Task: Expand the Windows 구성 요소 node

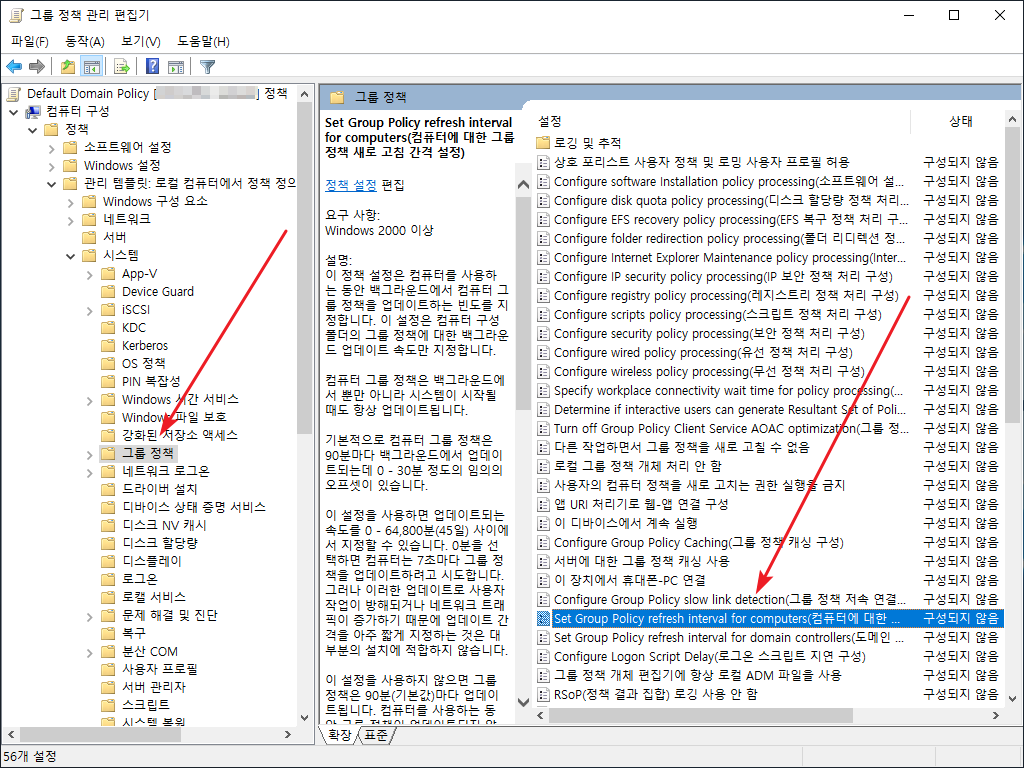Action: click(71, 202)
